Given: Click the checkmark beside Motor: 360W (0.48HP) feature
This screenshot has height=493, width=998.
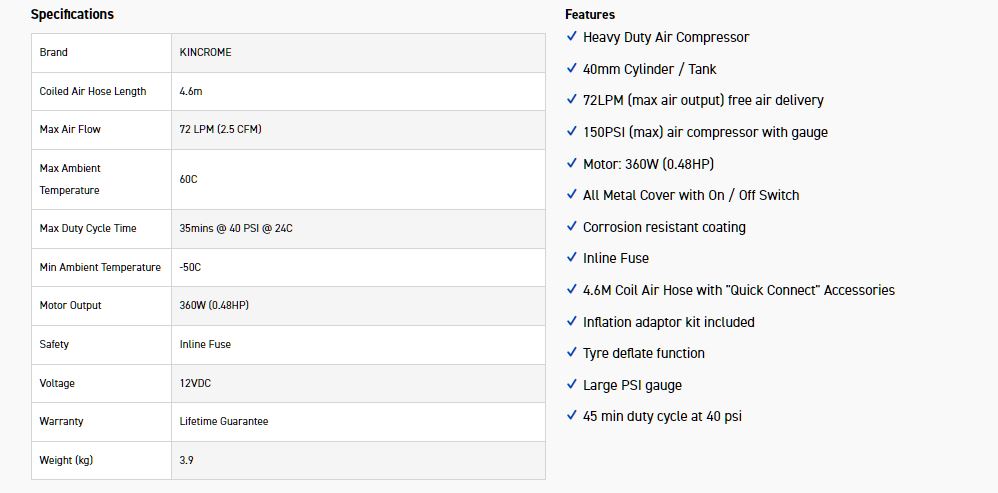Looking at the screenshot, I should coord(572,164).
